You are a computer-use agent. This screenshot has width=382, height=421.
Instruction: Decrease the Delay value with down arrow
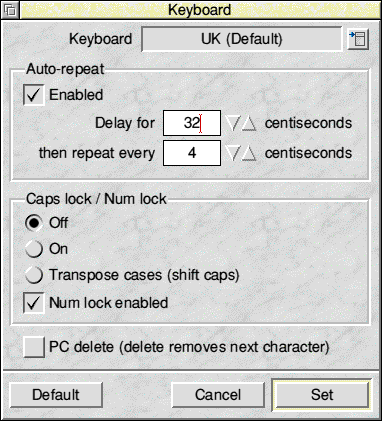pos(233,123)
